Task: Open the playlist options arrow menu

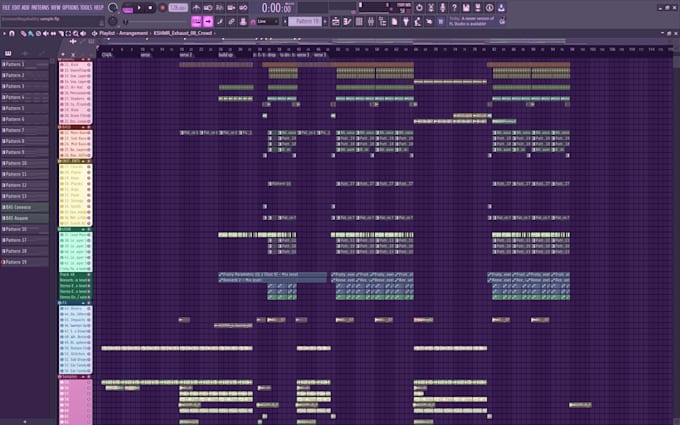Action: point(4,33)
